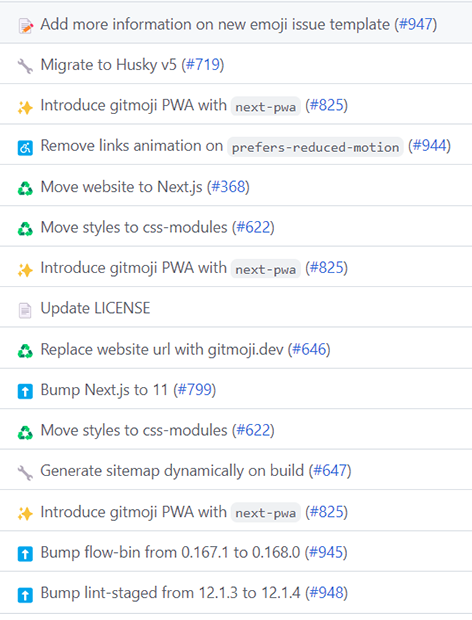Open commit 'Bump Next.js to 11'
The width and height of the screenshot is (472, 620).
(104, 390)
